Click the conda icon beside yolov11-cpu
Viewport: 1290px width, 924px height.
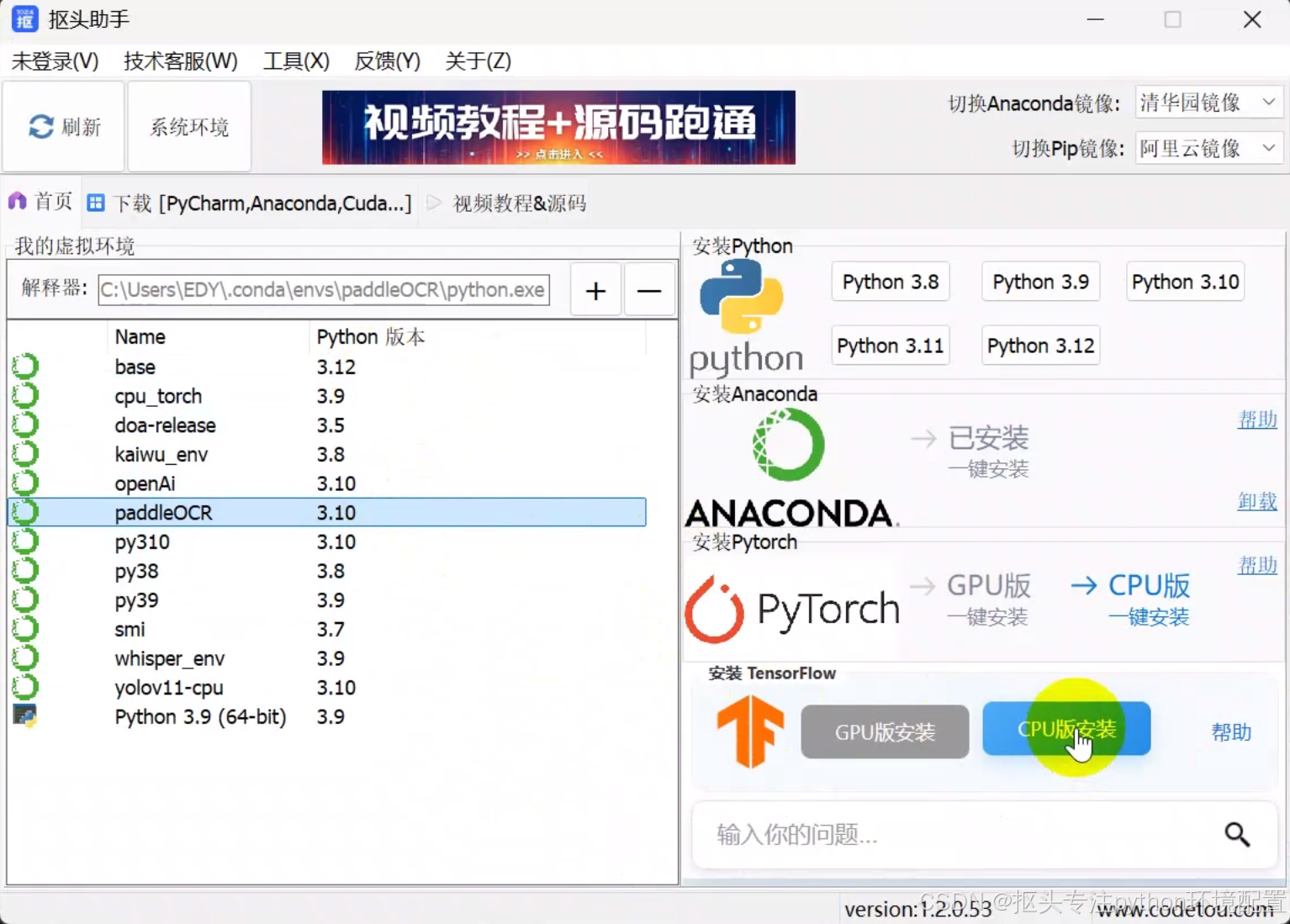(25, 687)
